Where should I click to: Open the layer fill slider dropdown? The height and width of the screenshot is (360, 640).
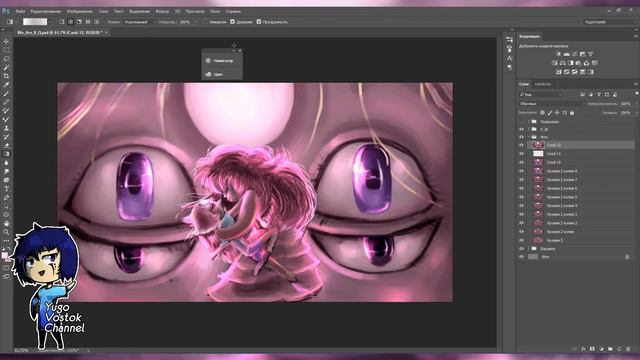click(635, 113)
